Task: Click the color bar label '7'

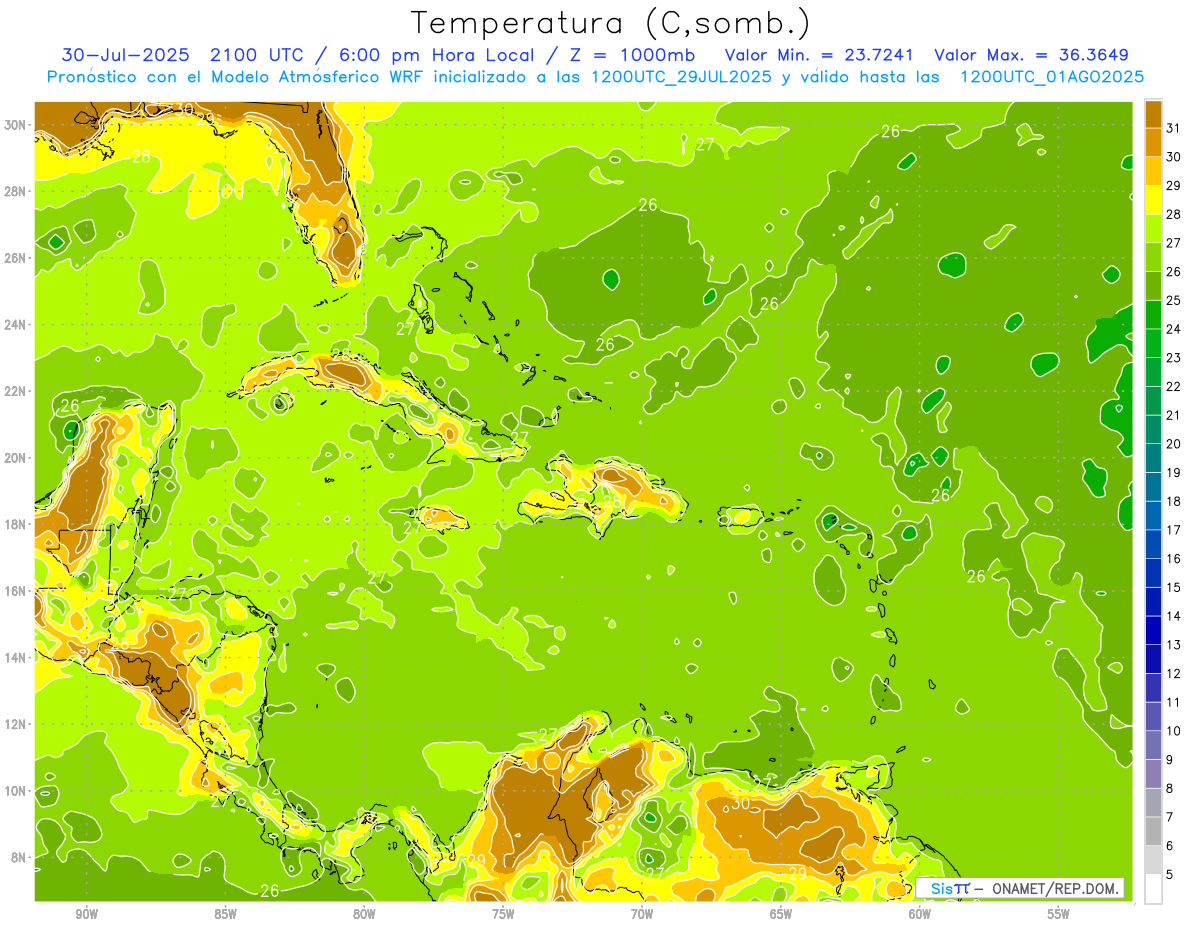Action: [x=1171, y=817]
